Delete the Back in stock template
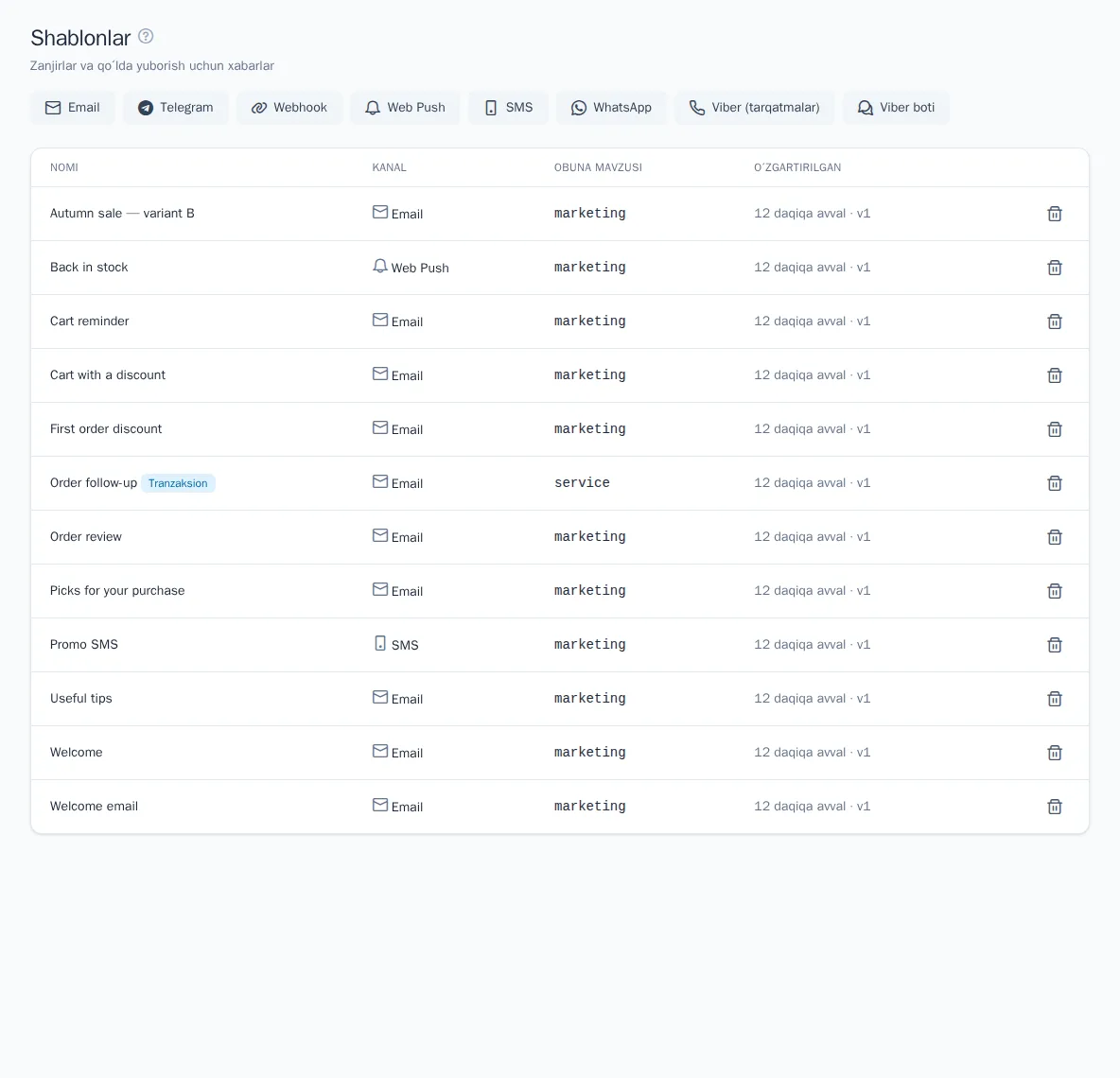 tap(1055, 268)
